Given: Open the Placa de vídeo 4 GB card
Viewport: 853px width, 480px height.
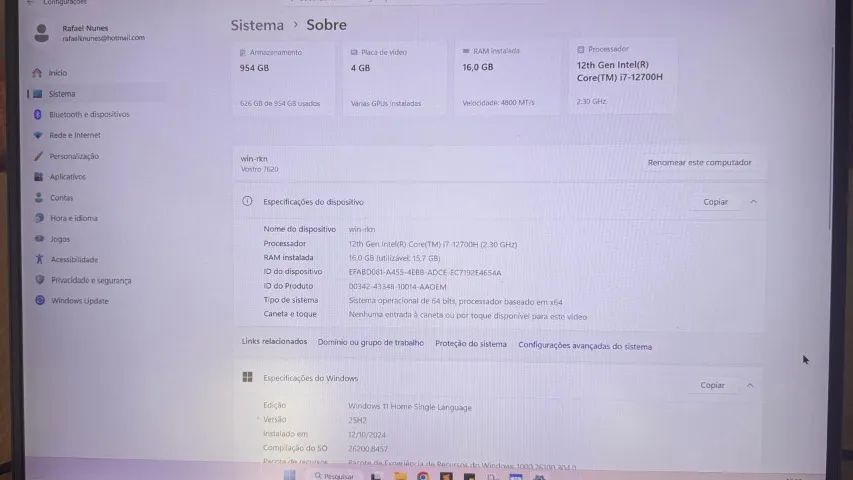Looking at the screenshot, I should 394,78.
